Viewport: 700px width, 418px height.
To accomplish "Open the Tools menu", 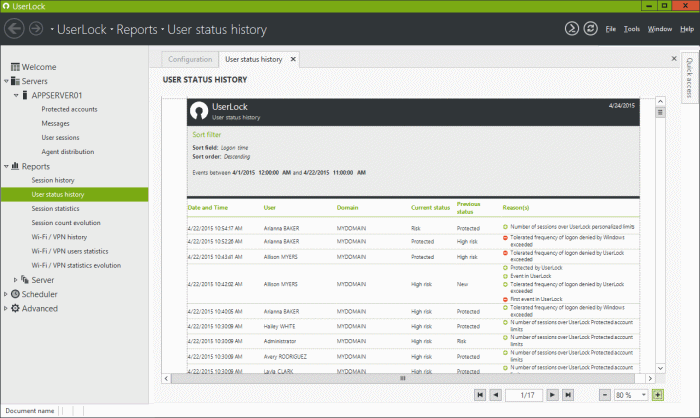I will tap(632, 29).
